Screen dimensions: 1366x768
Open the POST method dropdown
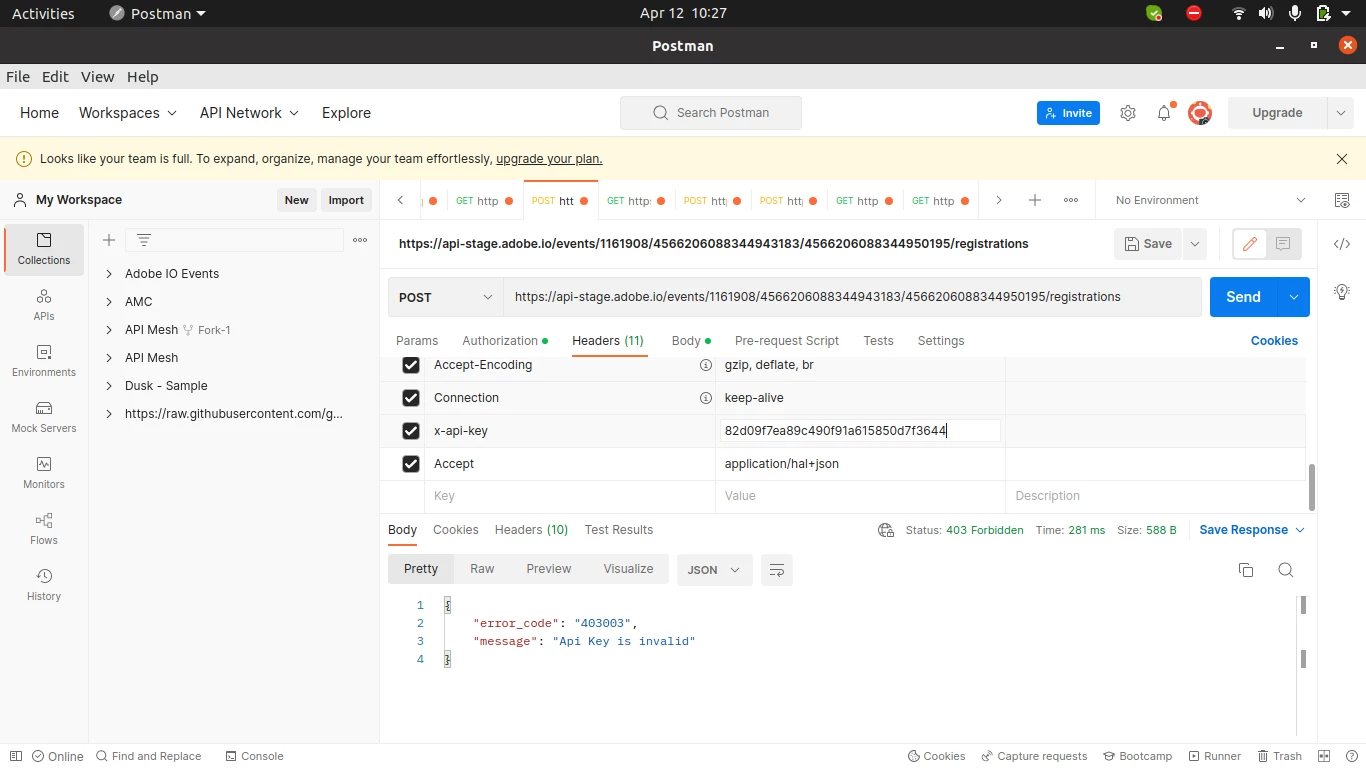click(446, 297)
